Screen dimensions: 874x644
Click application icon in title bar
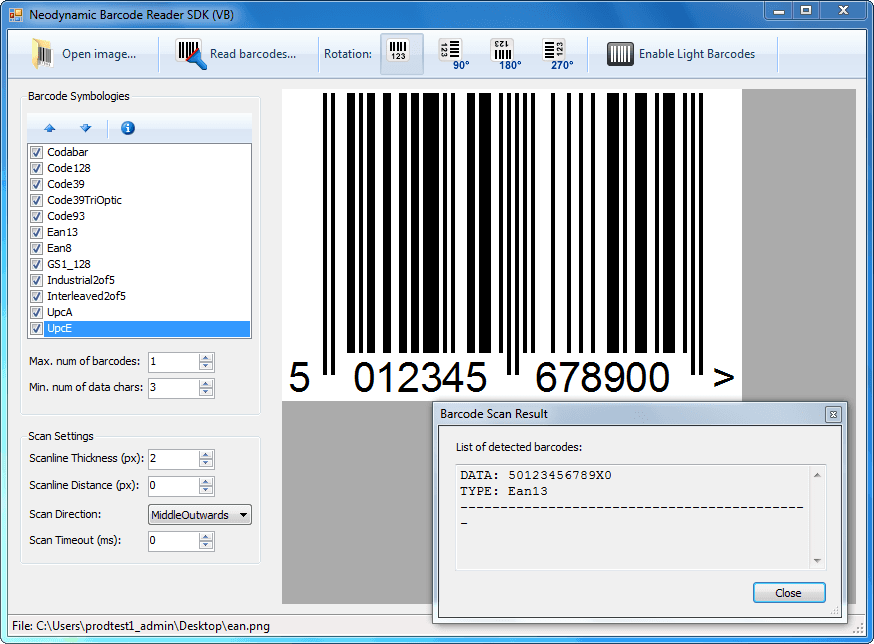coord(16,15)
